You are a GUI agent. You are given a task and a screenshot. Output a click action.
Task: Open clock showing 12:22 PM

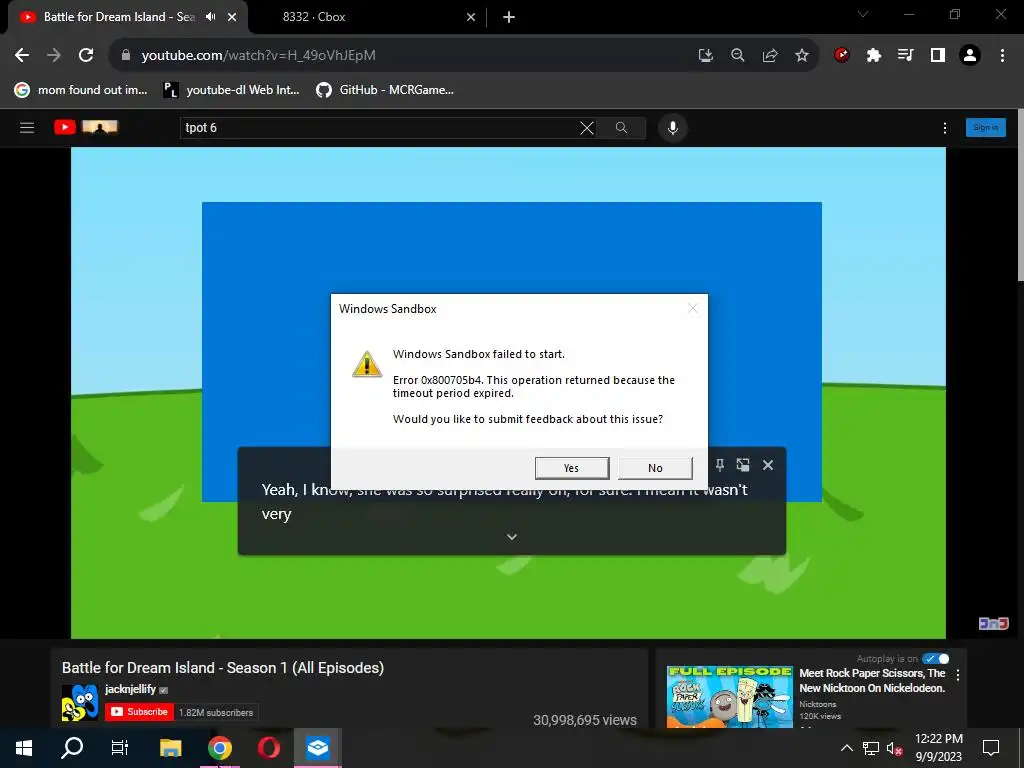(938, 748)
